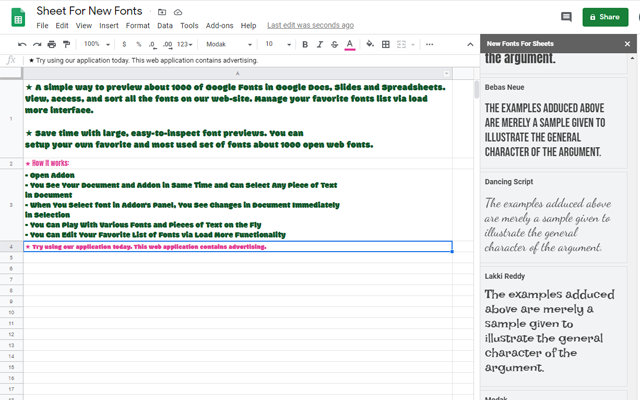640x400 pixels.
Task: Open the Data menu
Action: (165, 26)
